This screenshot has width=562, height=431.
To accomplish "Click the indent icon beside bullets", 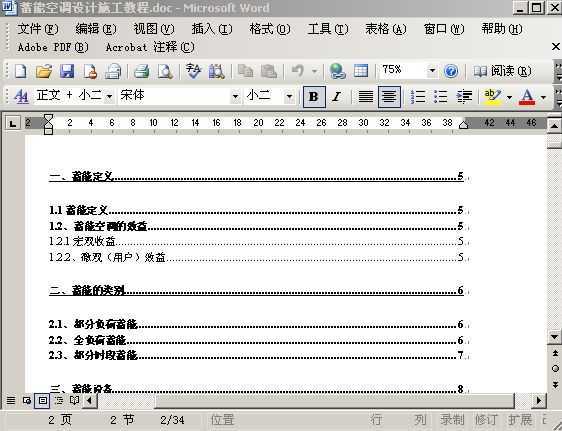I will (x=464, y=96).
